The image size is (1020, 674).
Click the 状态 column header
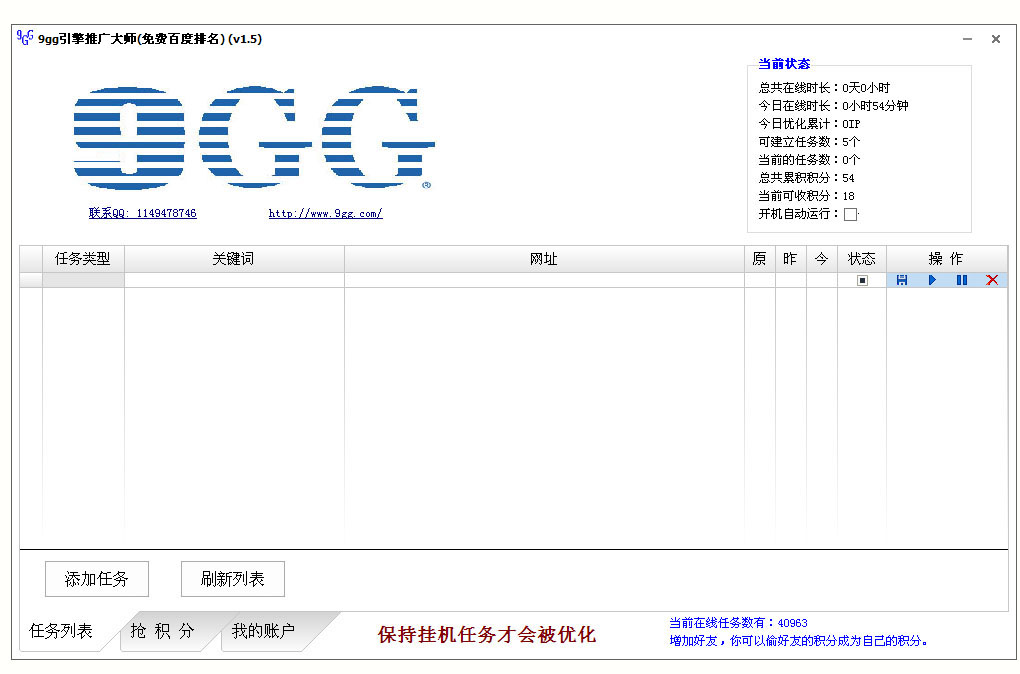(x=862, y=259)
